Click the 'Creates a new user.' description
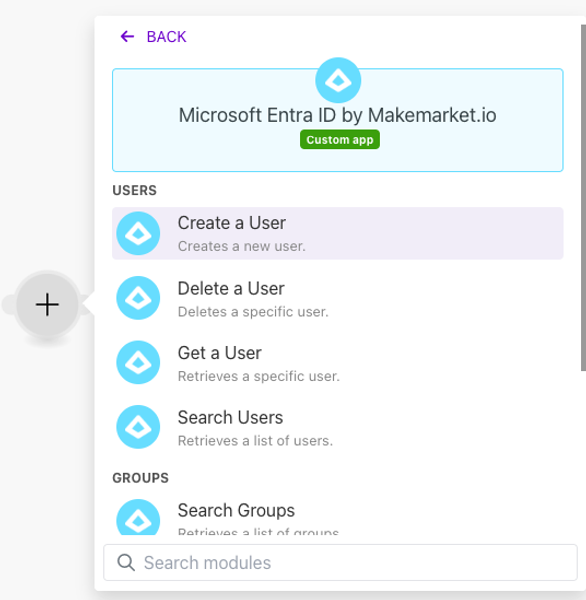 pos(242,246)
